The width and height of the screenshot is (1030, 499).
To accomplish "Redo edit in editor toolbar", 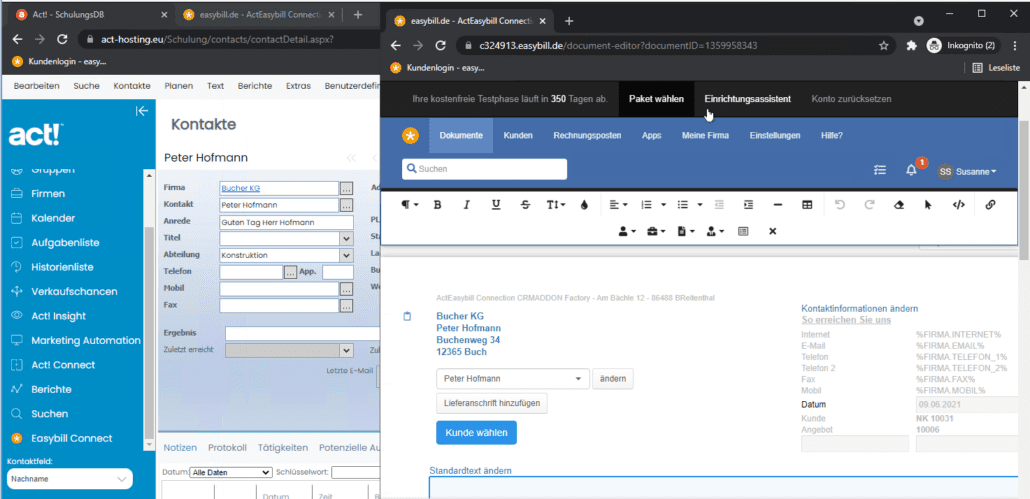I will [x=869, y=205].
